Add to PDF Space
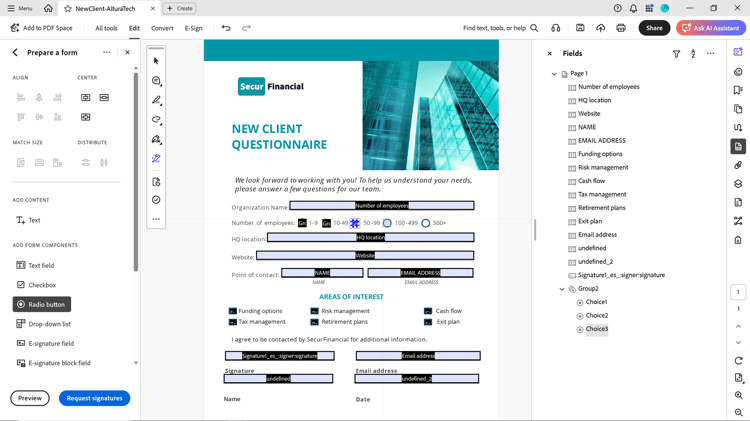 point(42,28)
